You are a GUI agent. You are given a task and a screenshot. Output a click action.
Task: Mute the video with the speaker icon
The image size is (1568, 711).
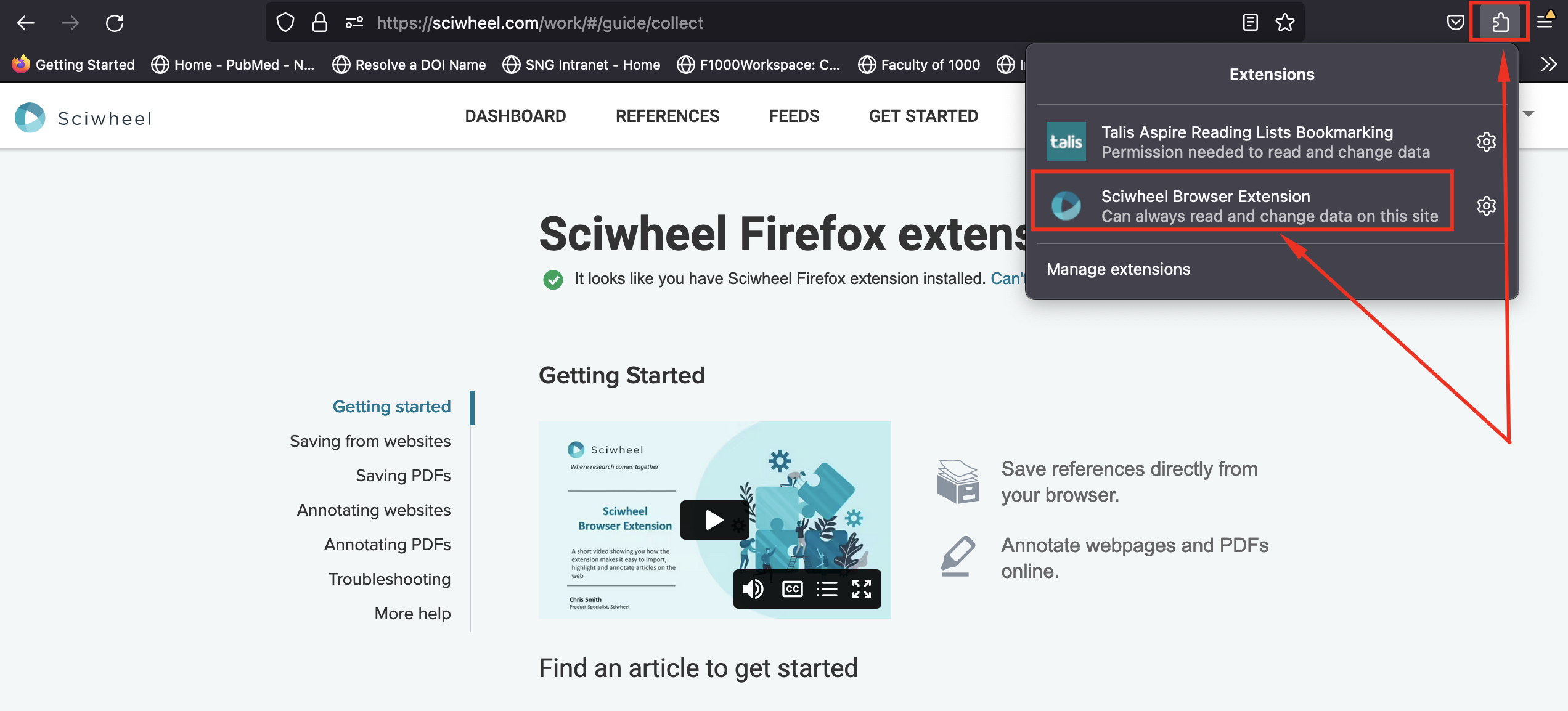[x=753, y=589]
